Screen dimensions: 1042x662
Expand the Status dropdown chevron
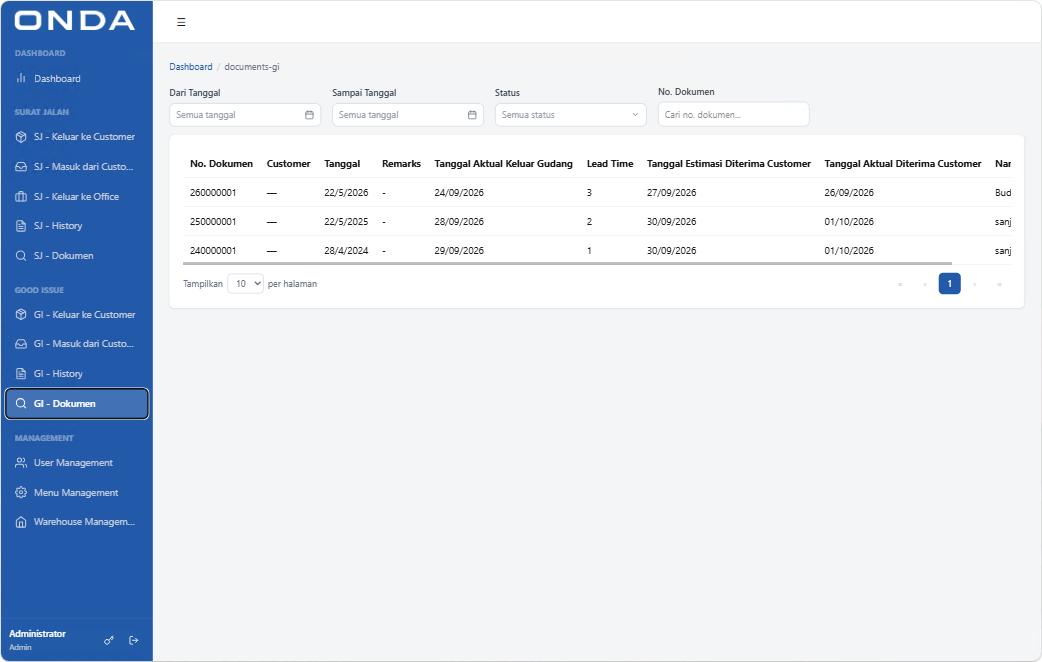pyautogui.click(x=635, y=114)
